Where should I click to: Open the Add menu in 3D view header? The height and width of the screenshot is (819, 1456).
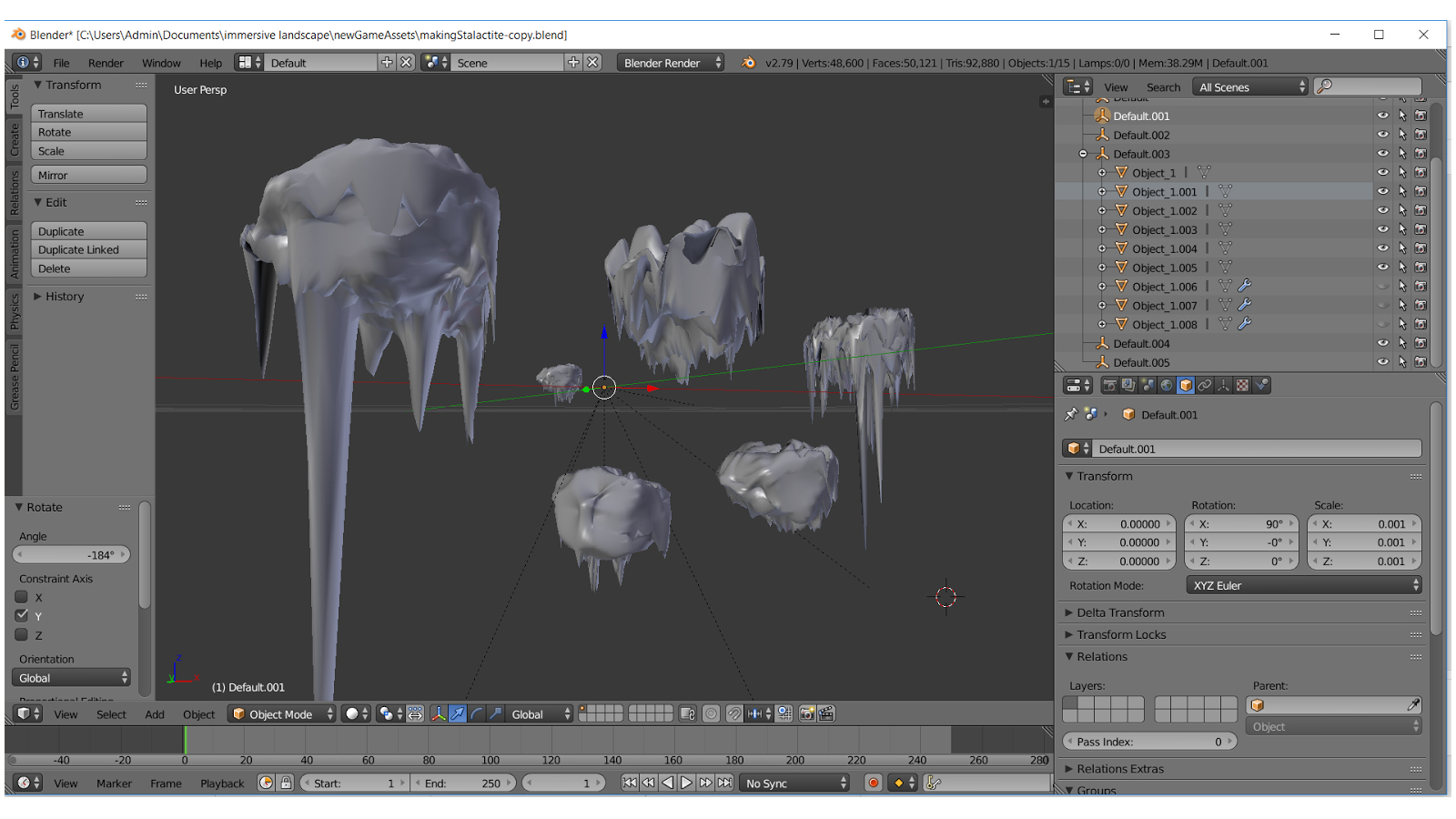[155, 714]
